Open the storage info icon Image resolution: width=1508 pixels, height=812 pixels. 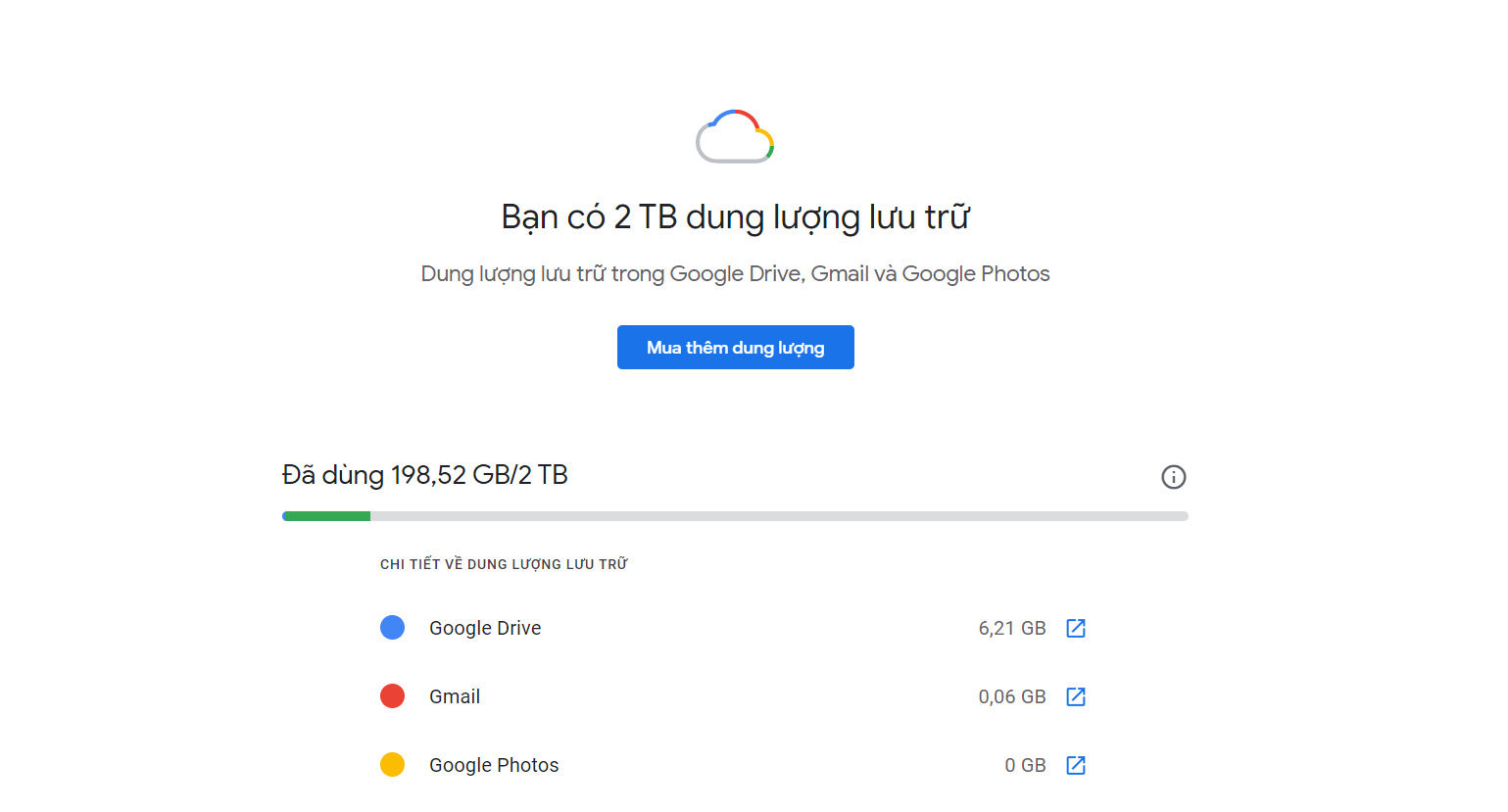(x=1173, y=477)
